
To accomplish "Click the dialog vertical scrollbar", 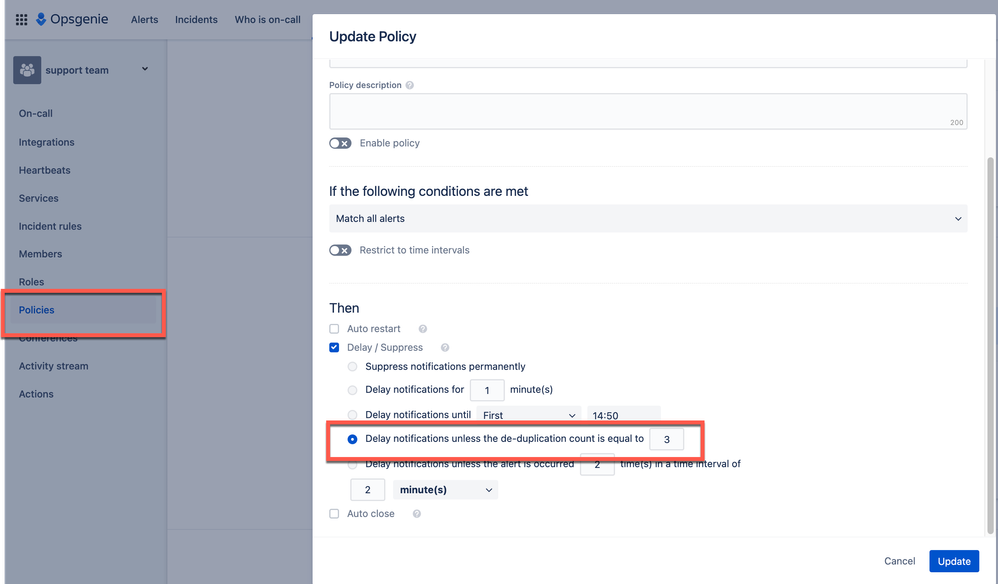I will click(990, 344).
